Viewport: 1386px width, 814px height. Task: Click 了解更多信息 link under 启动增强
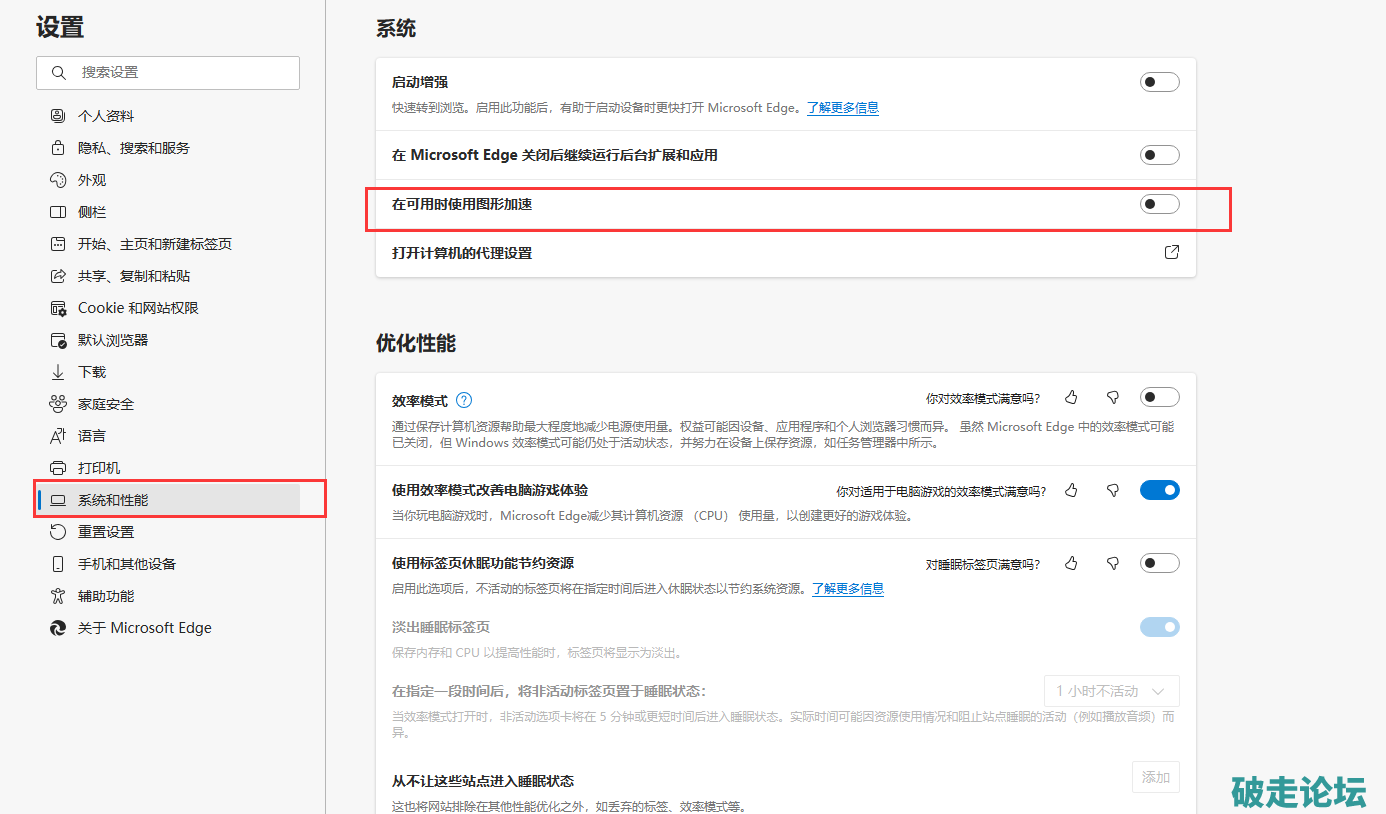[x=843, y=108]
